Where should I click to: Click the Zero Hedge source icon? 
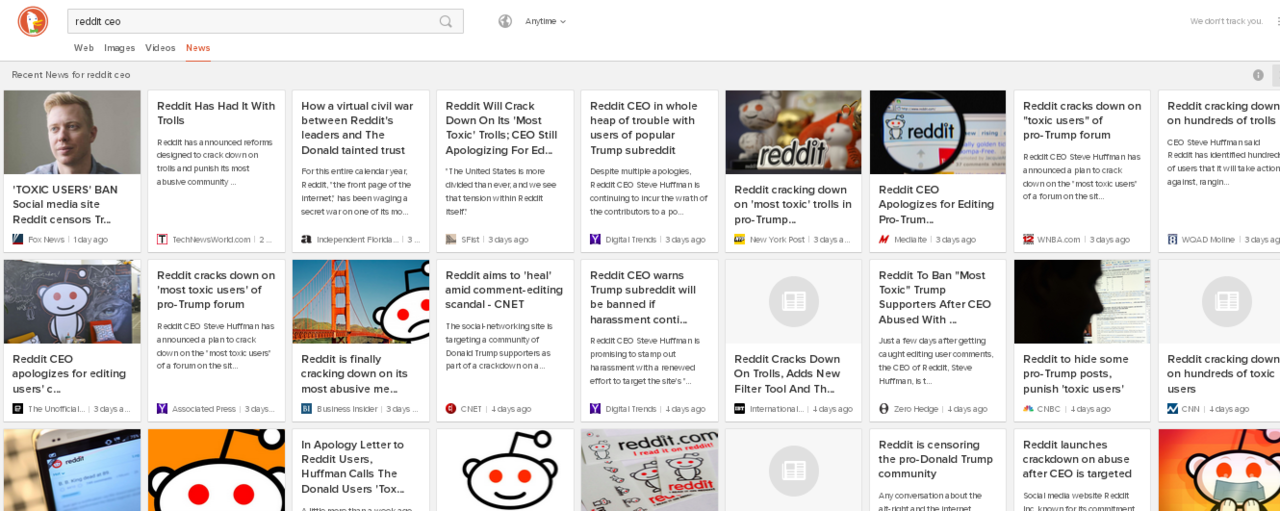point(884,408)
